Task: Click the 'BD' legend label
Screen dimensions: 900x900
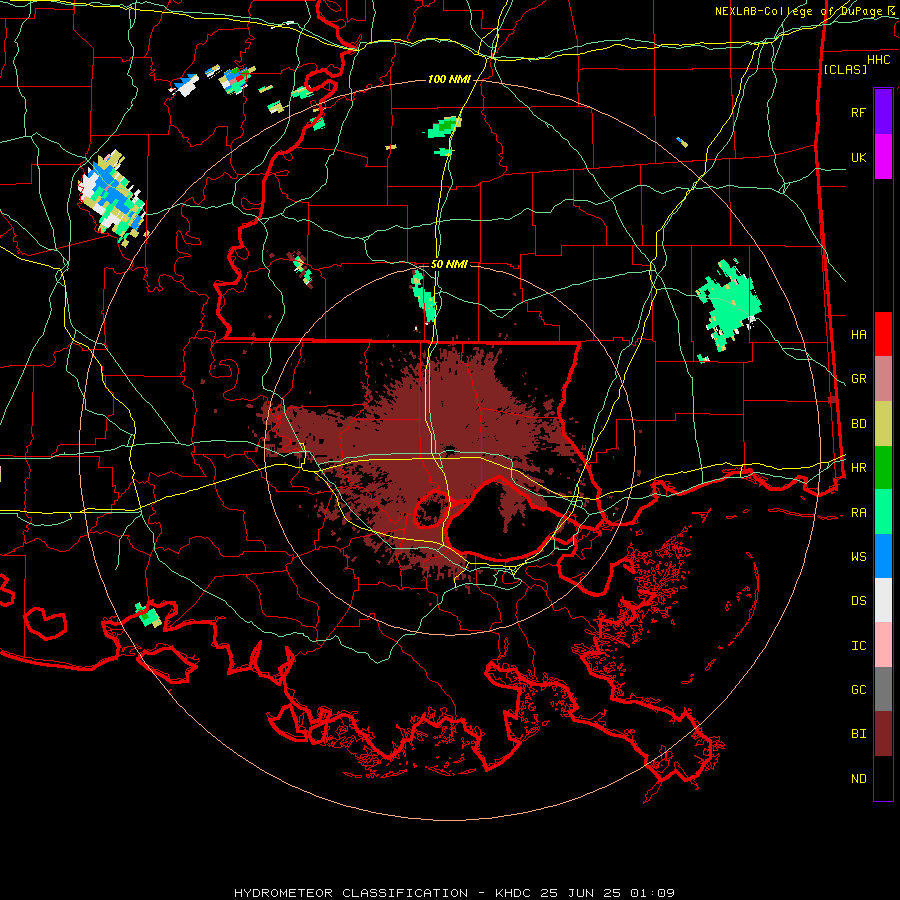Action: tap(858, 424)
